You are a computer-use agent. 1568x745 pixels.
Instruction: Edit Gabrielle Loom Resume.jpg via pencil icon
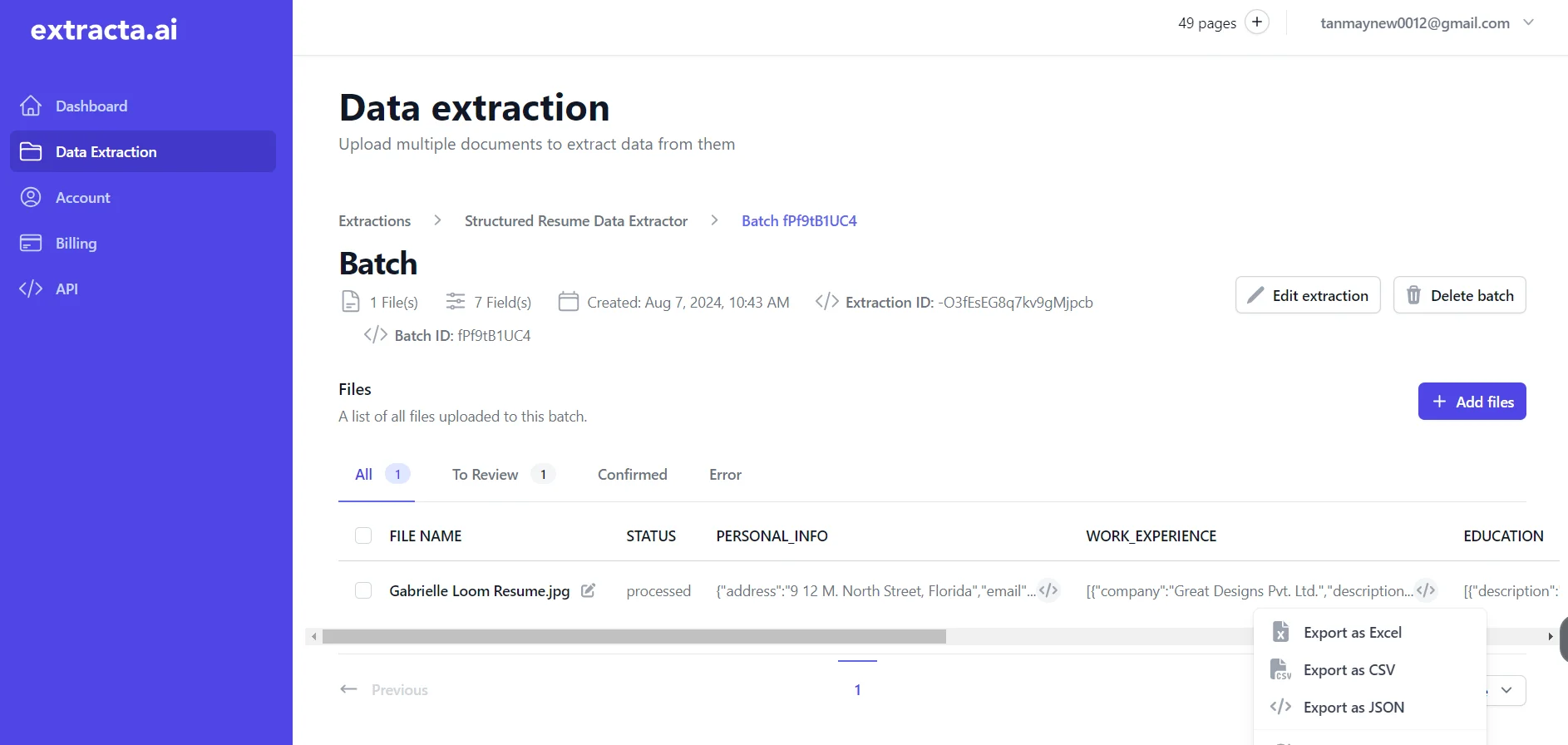tap(588, 590)
